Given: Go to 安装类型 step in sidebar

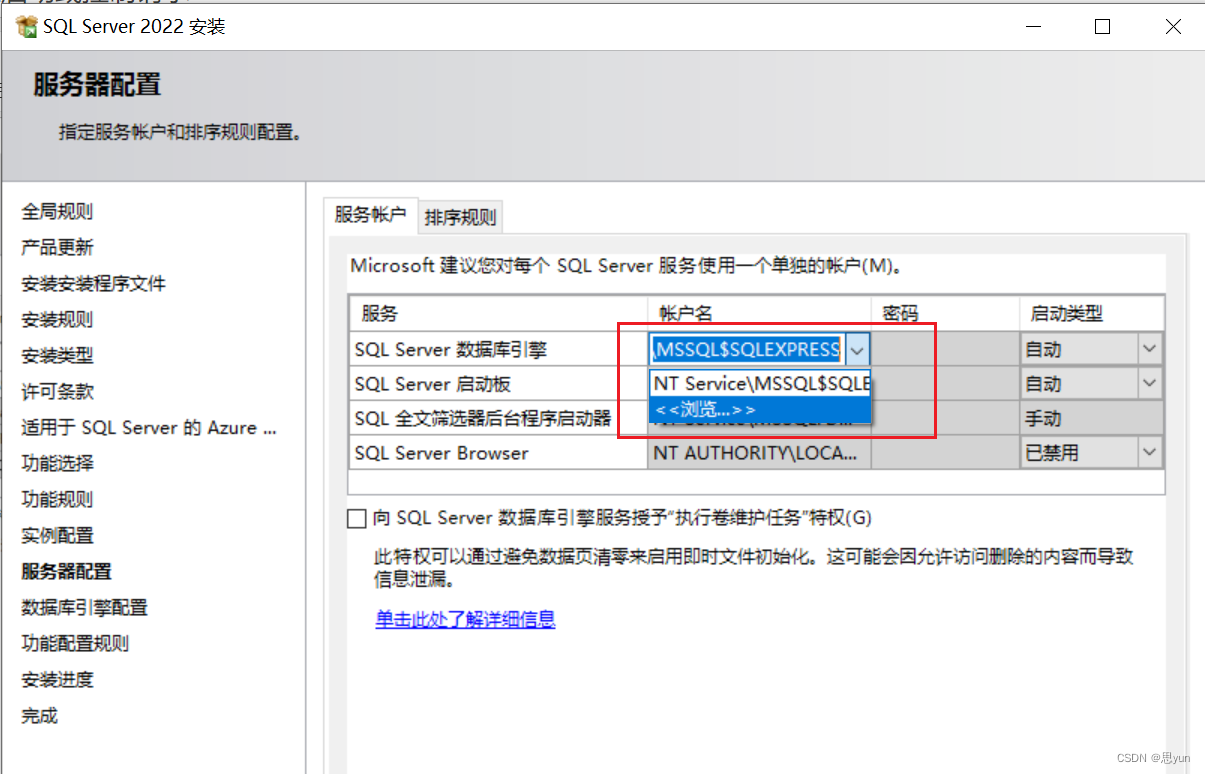Looking at the screenshot, I should 57,355.
